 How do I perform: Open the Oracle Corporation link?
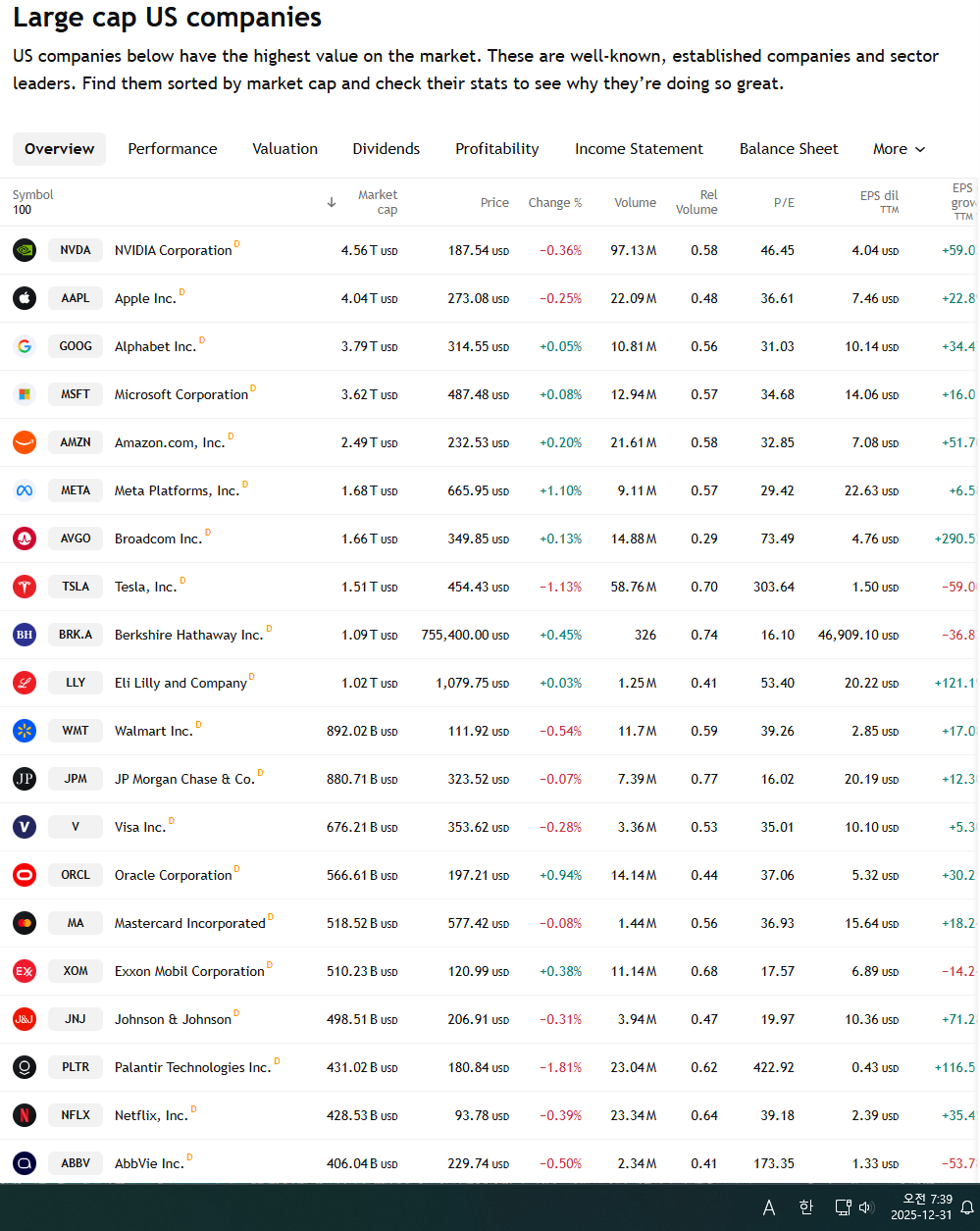[x=174, y=876]
